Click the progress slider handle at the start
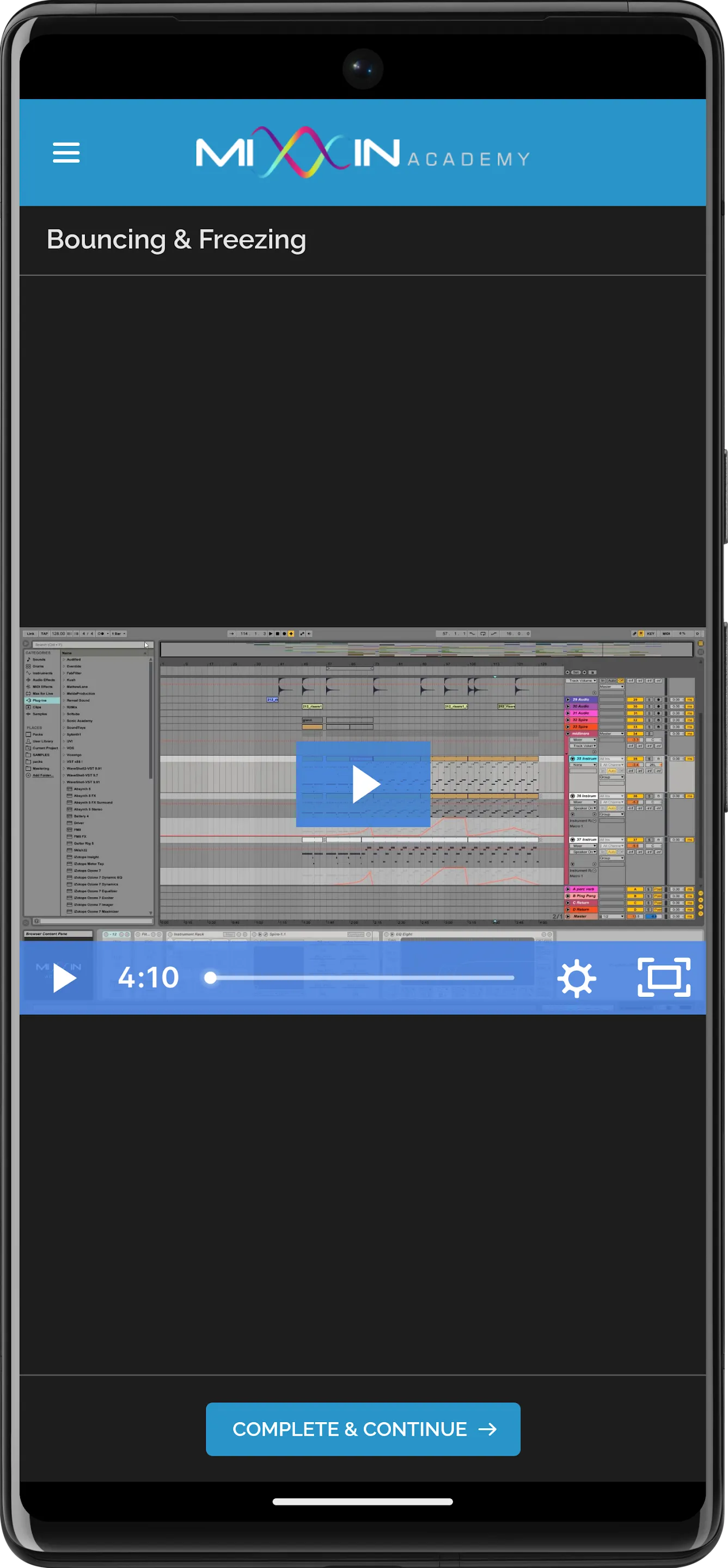The height and width of the screenshot is (1568, 728). coord(211,978)
